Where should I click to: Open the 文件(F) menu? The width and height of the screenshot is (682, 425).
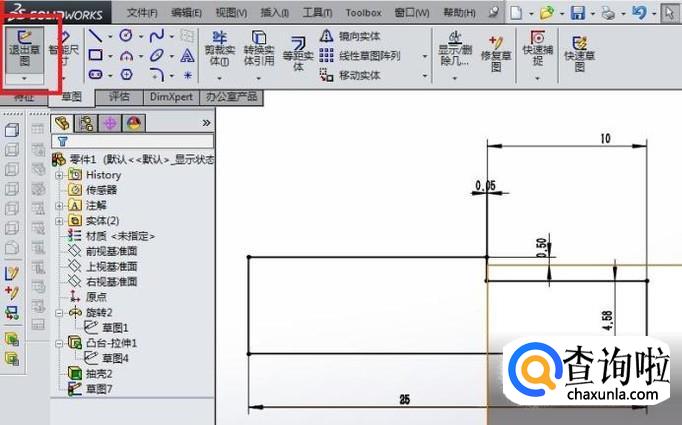[142, 13]
